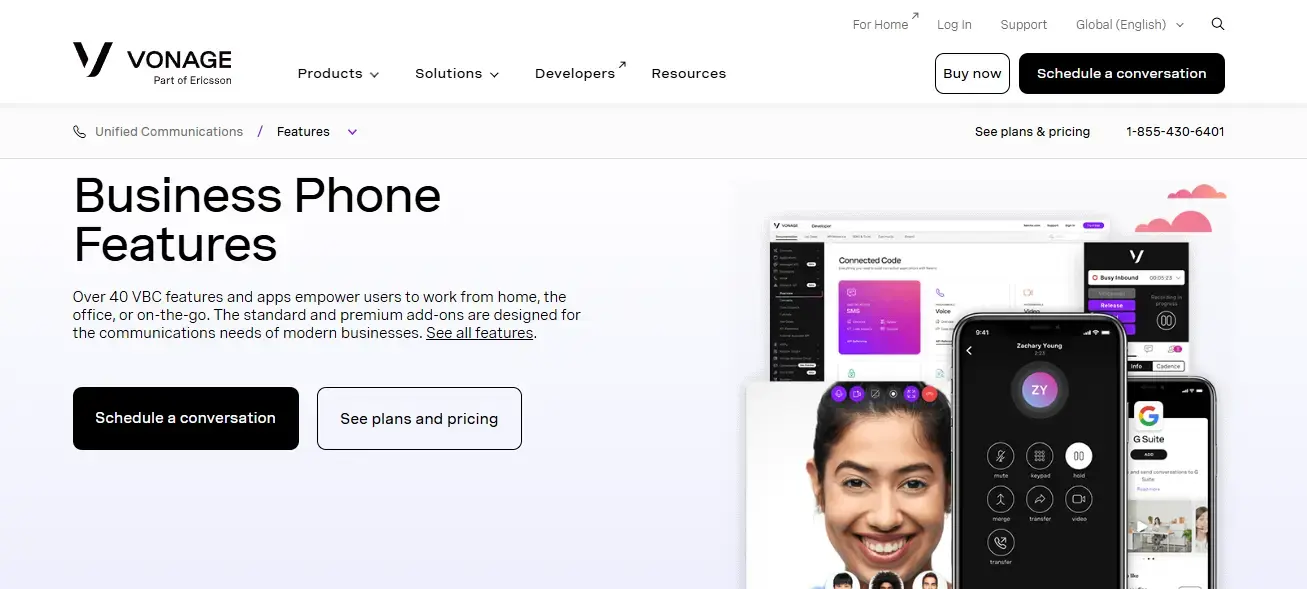Click the phone icon beside Unified Communications
Viewport: 1307px width, 589px height.
tap(80, 132)
